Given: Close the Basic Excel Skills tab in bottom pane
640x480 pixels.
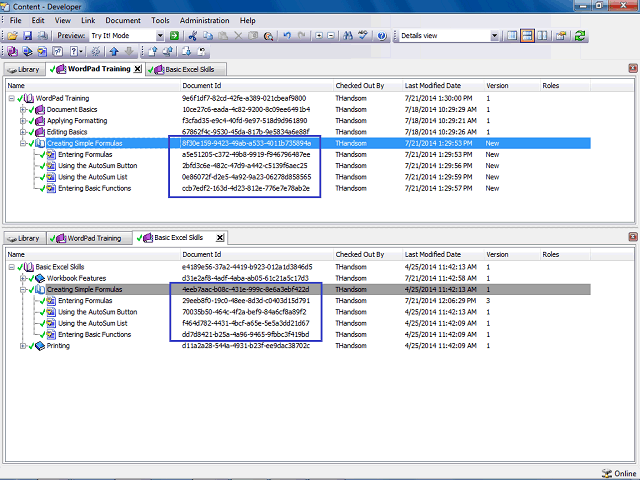Looking at the screenshot, I should (220, 238).
